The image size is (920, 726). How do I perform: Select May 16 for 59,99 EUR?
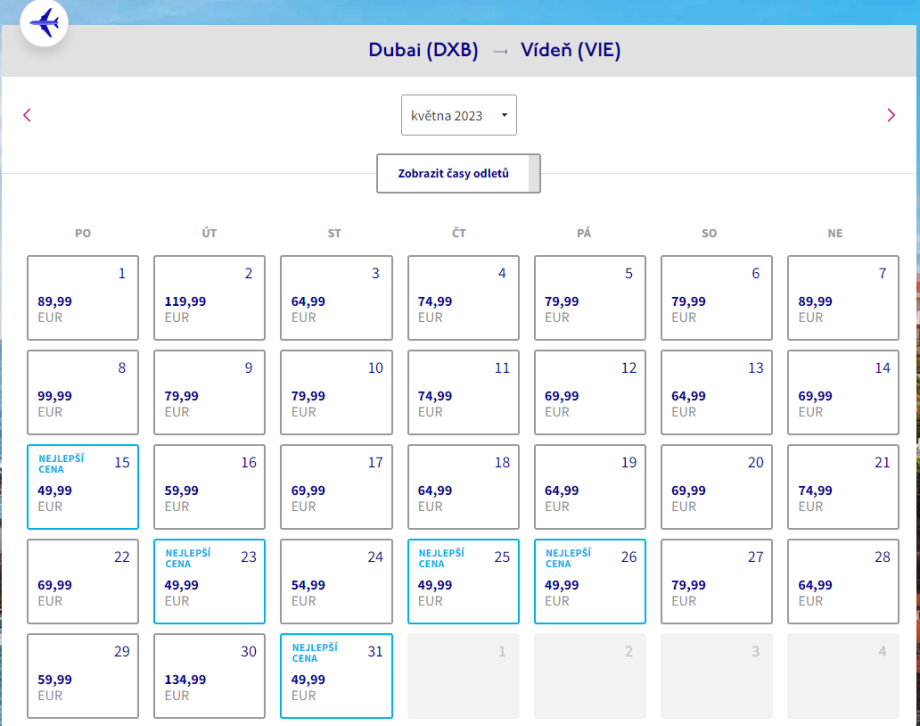coord(209,487)
